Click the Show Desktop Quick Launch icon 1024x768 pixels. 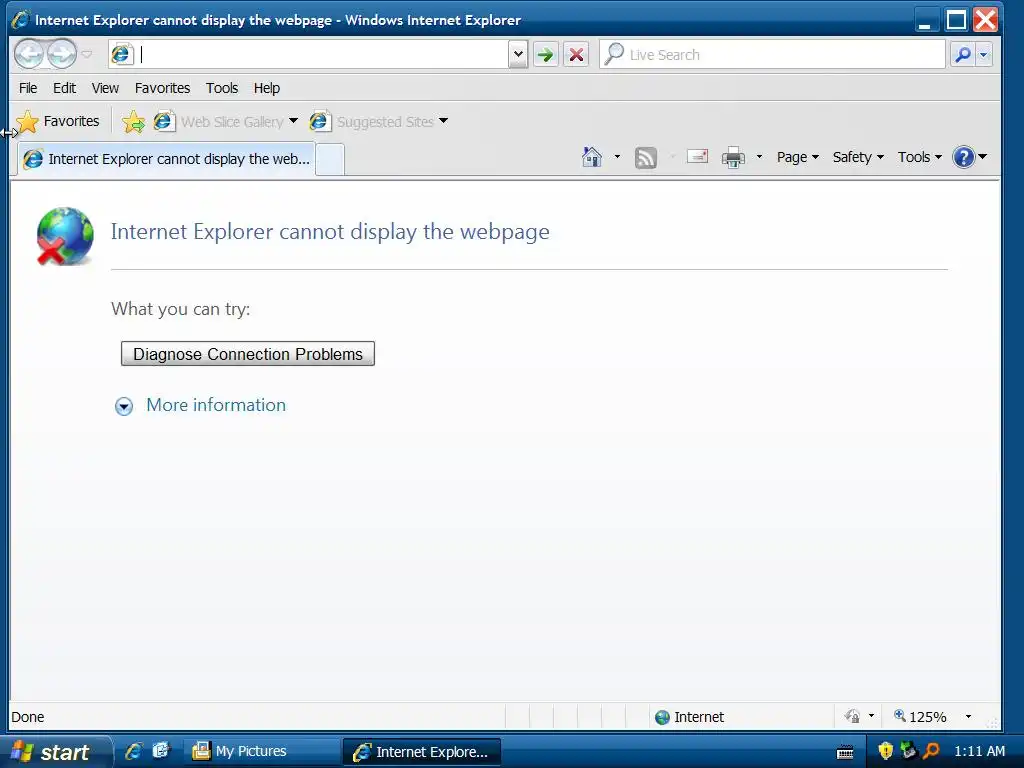point(161,751)
